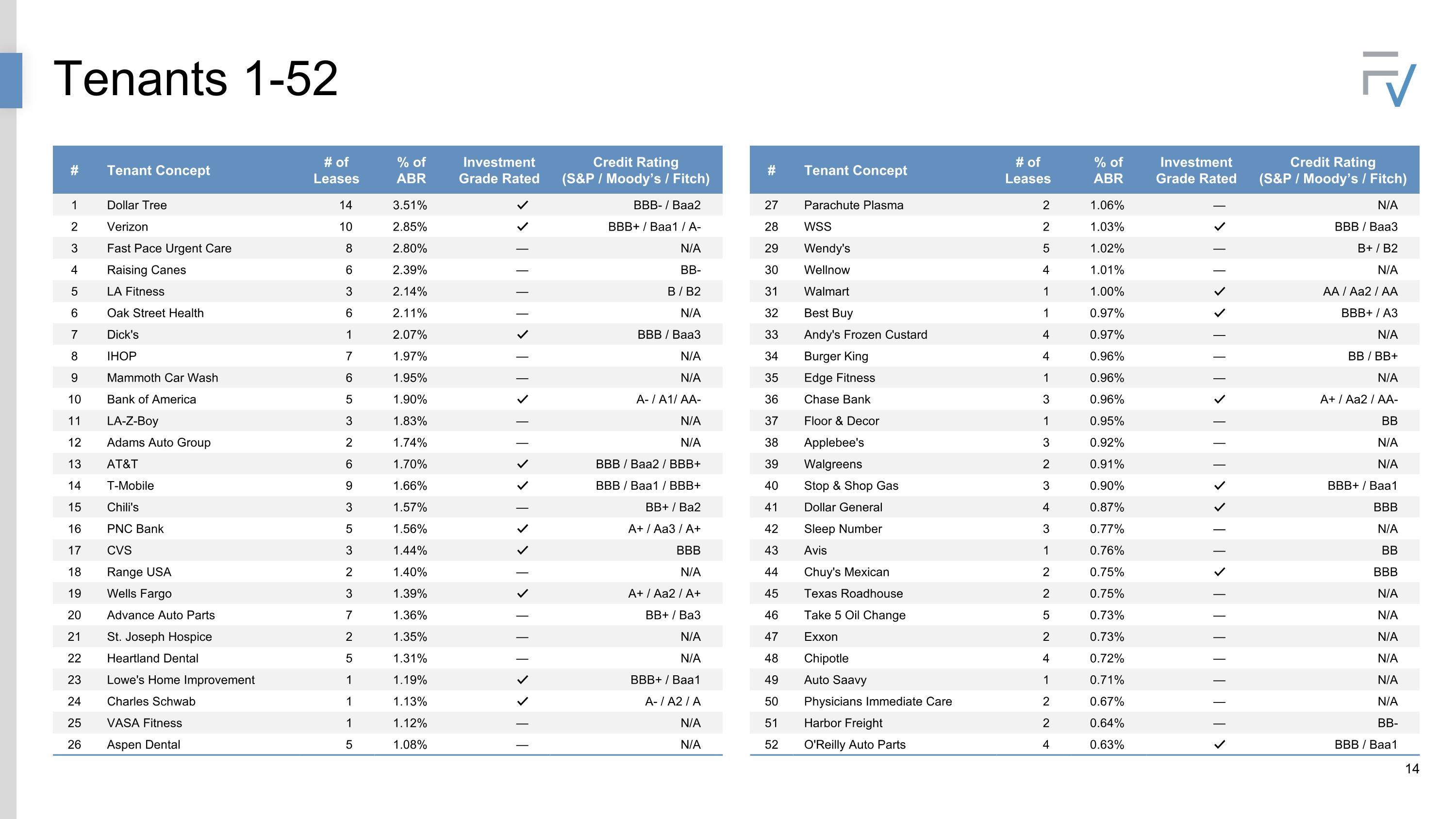Click the checkmark beside Charles Schwab
The image size is (1456, 819).
tap(522, 702)
